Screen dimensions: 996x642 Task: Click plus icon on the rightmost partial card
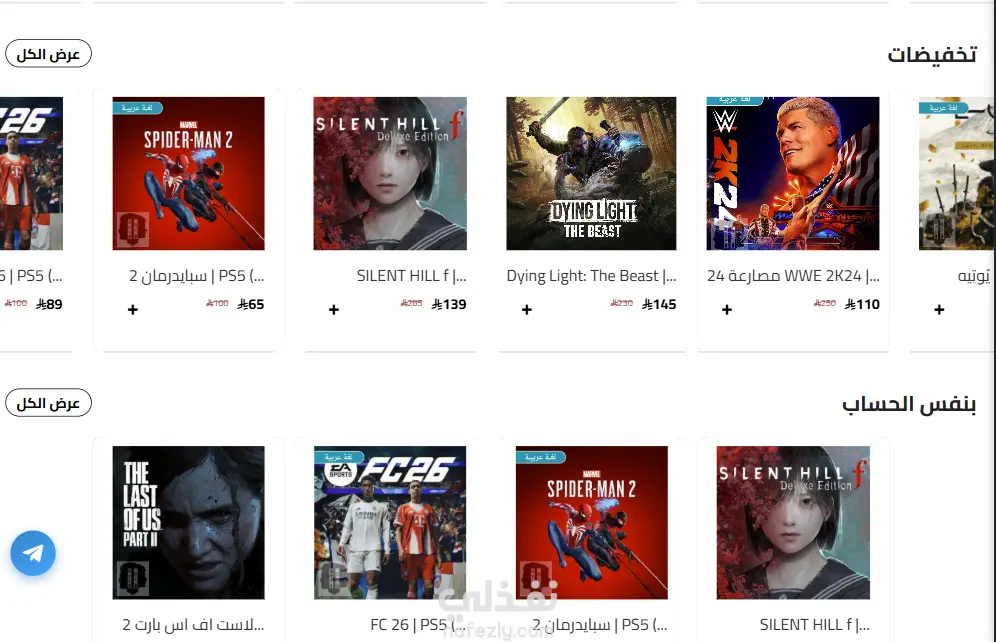pos(939,310)
